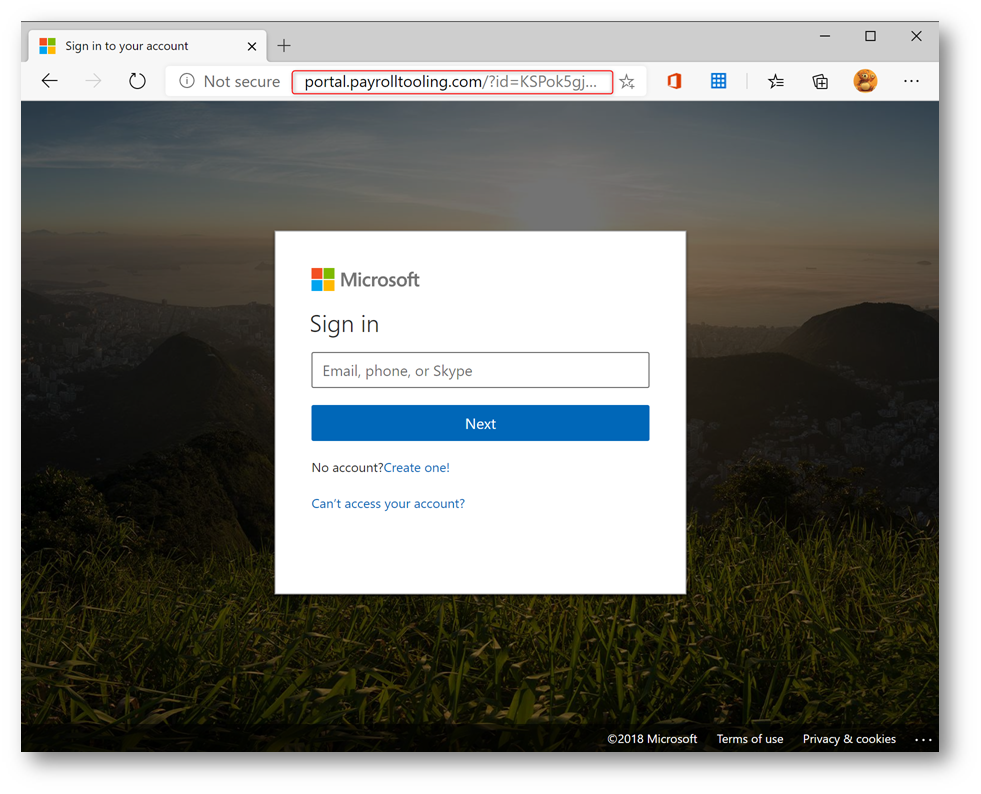Reload the current page

[137, 81]
